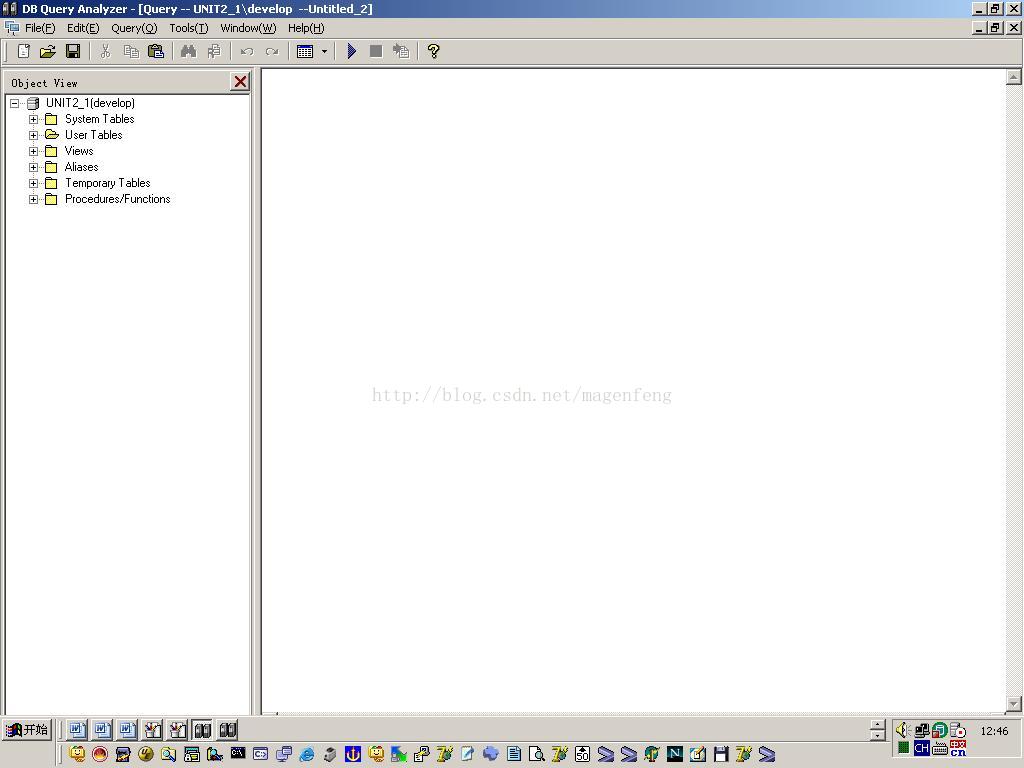Image resolution: width=1024 pixels, height=768 pixels.
Task: Click Netscape N quick launch icon
Action: 675,754
